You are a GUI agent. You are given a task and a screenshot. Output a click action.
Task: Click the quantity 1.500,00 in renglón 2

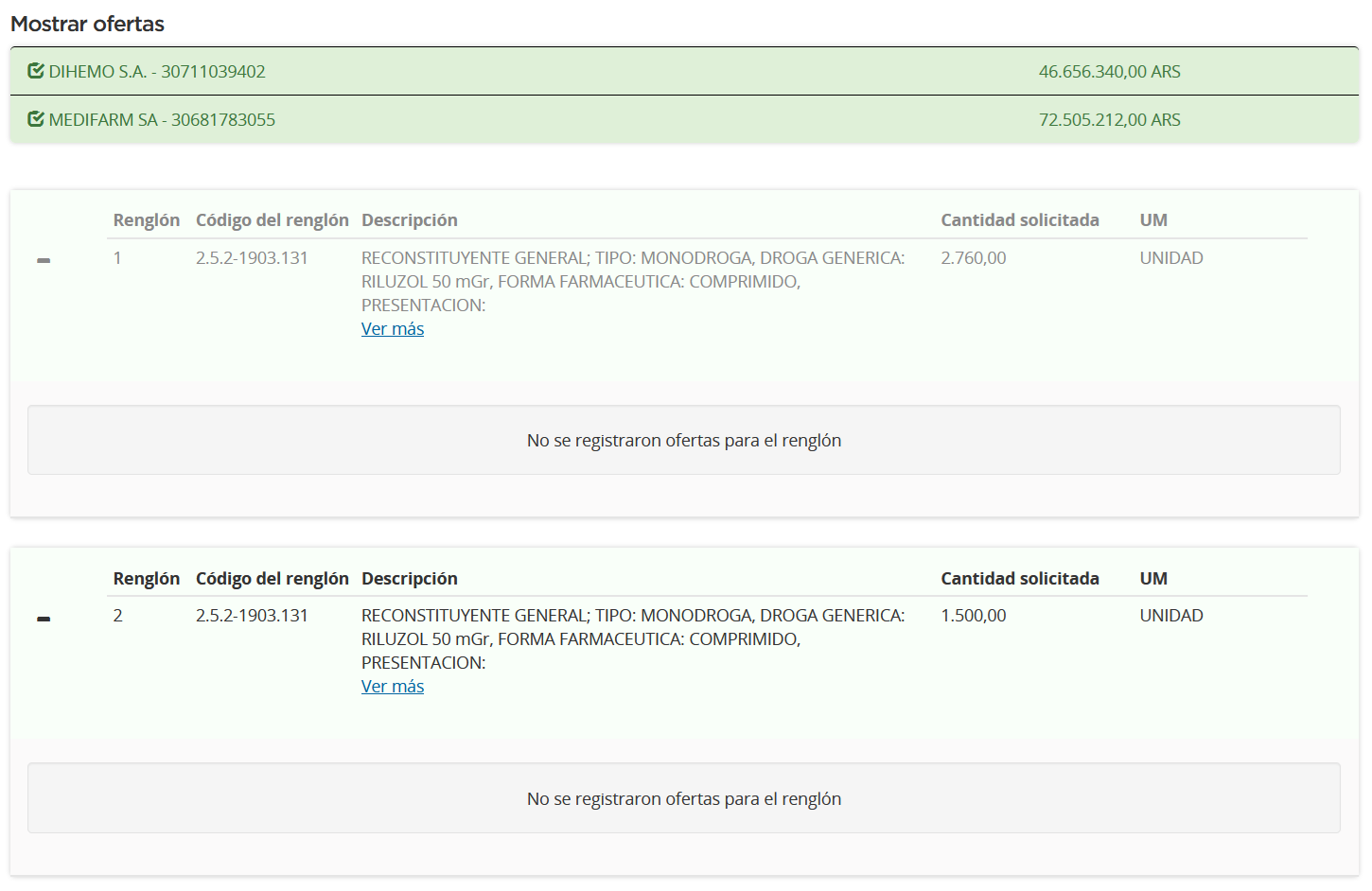(x=974, y=616)
